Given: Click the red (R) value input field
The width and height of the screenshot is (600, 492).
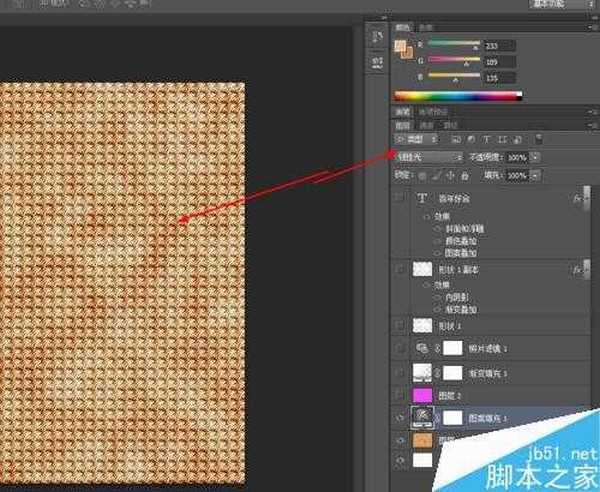Looking at the screenshot, I should (x=500, y=45).
